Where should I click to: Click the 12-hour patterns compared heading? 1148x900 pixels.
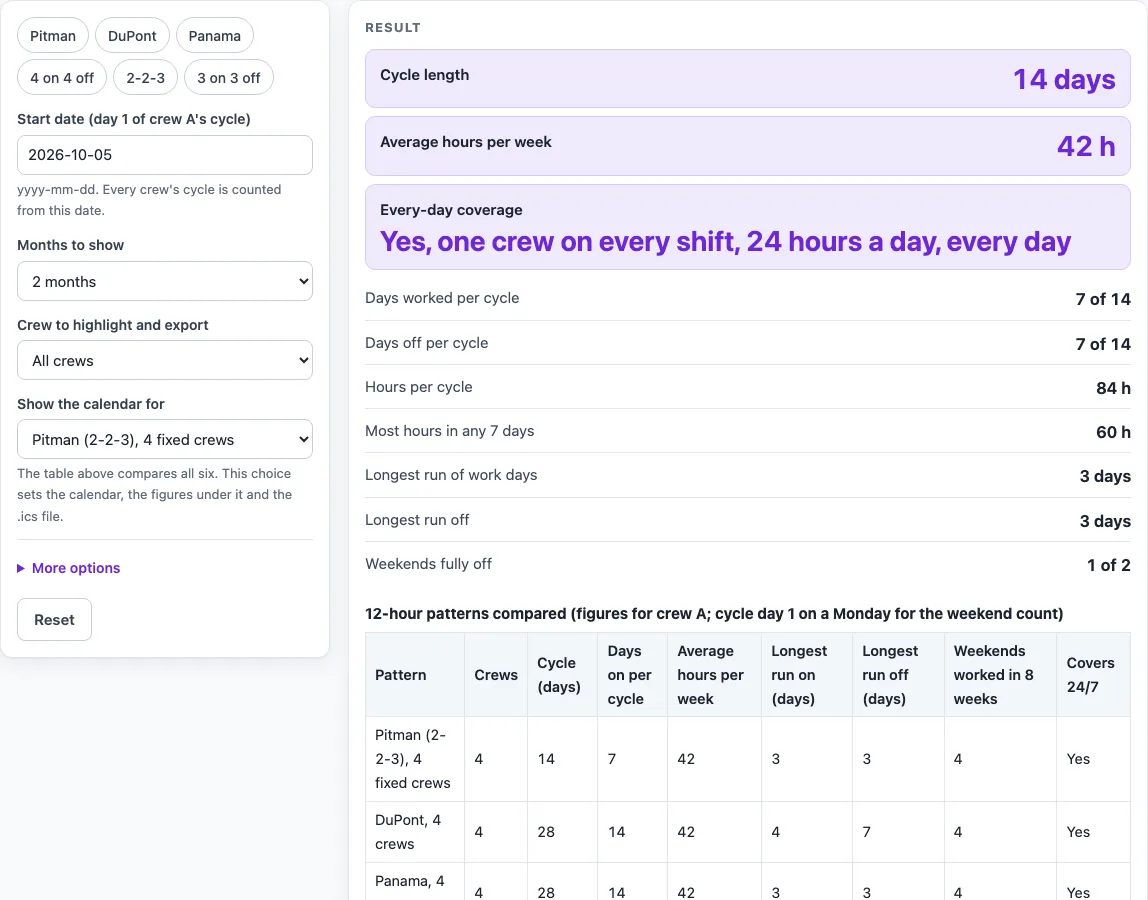pyautogui.click(x=714, y=614)
